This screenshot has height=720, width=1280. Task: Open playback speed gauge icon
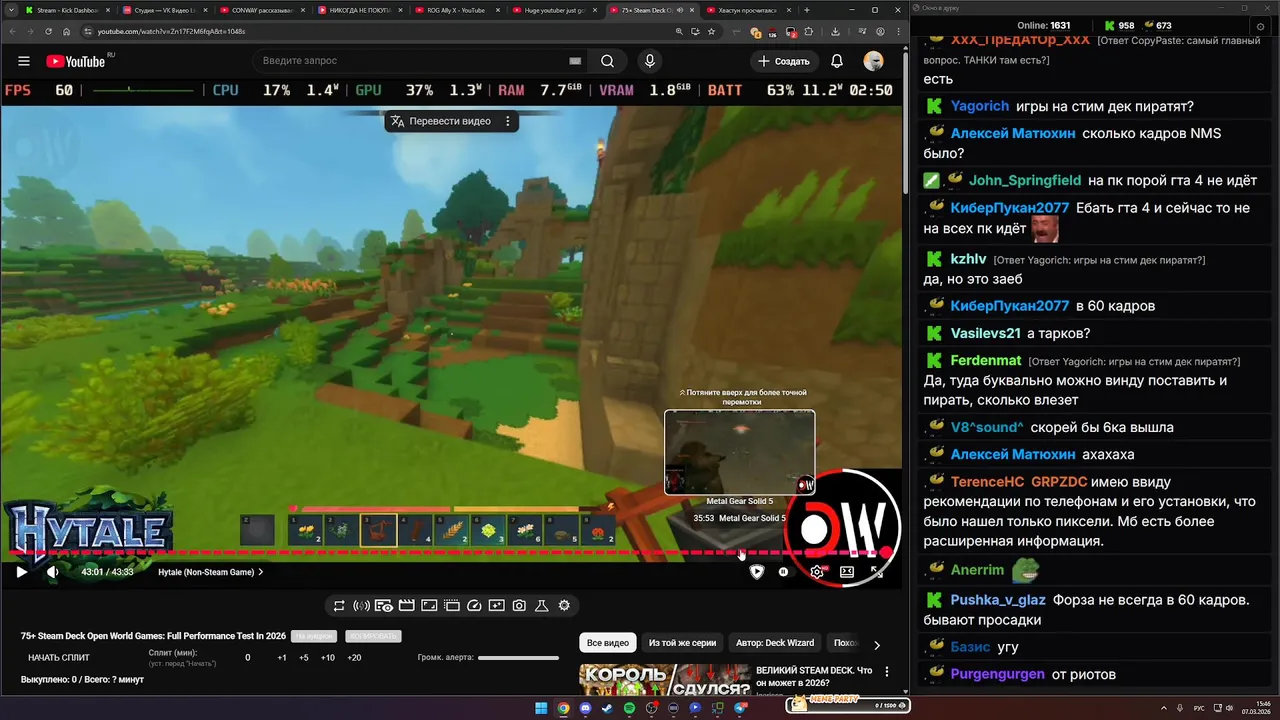click(474, 605)
